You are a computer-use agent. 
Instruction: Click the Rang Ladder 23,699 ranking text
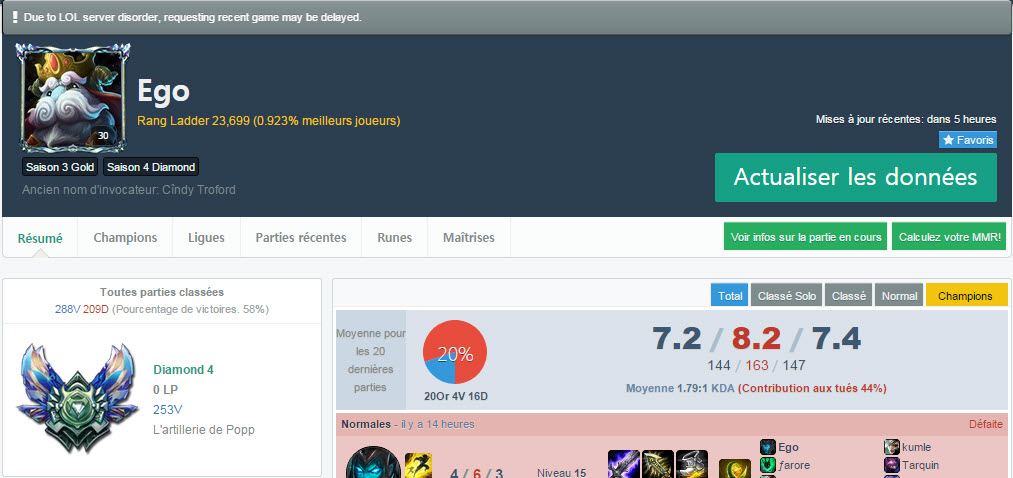pos(269,121)
